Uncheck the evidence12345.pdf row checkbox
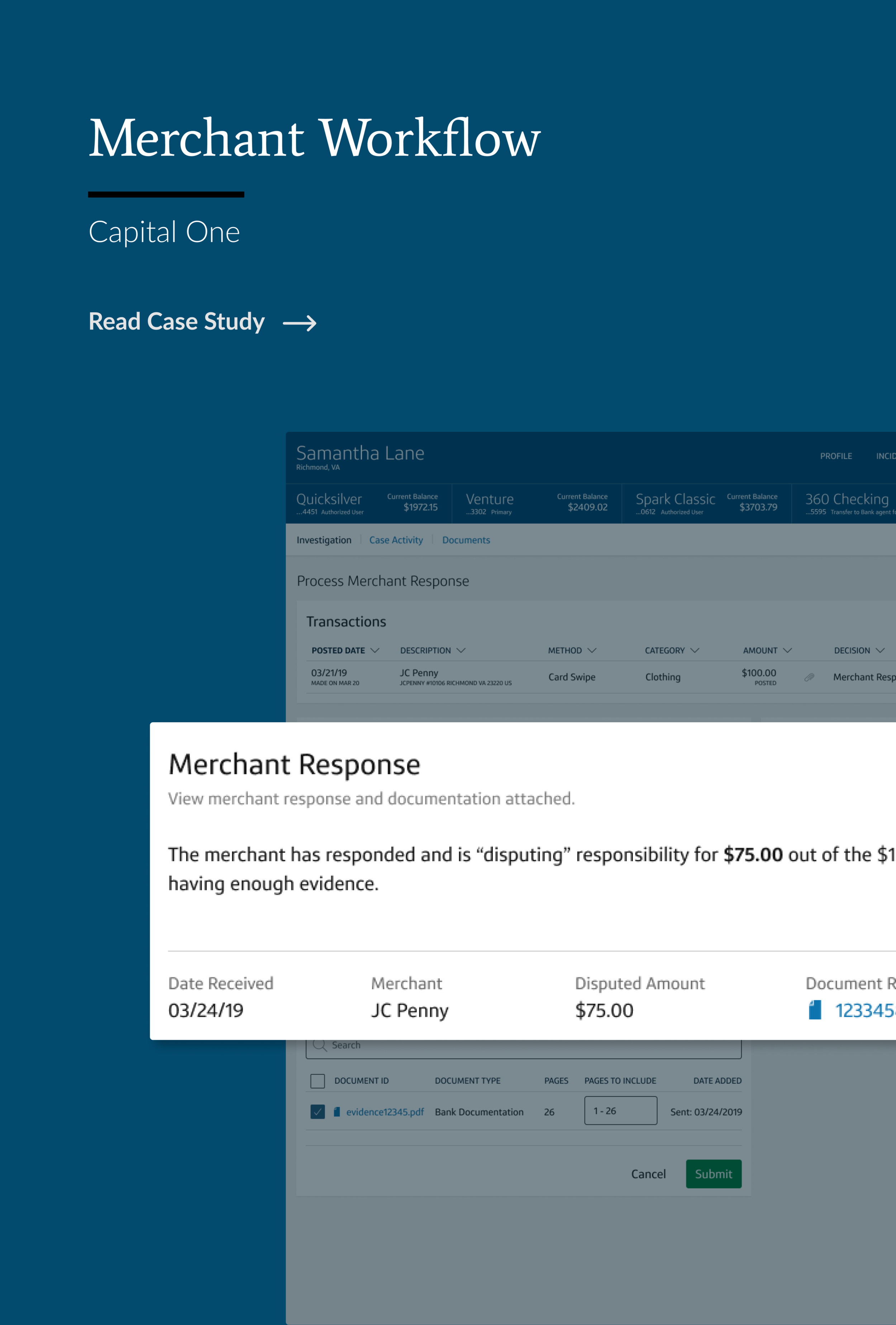 (x=318, y=1112)
